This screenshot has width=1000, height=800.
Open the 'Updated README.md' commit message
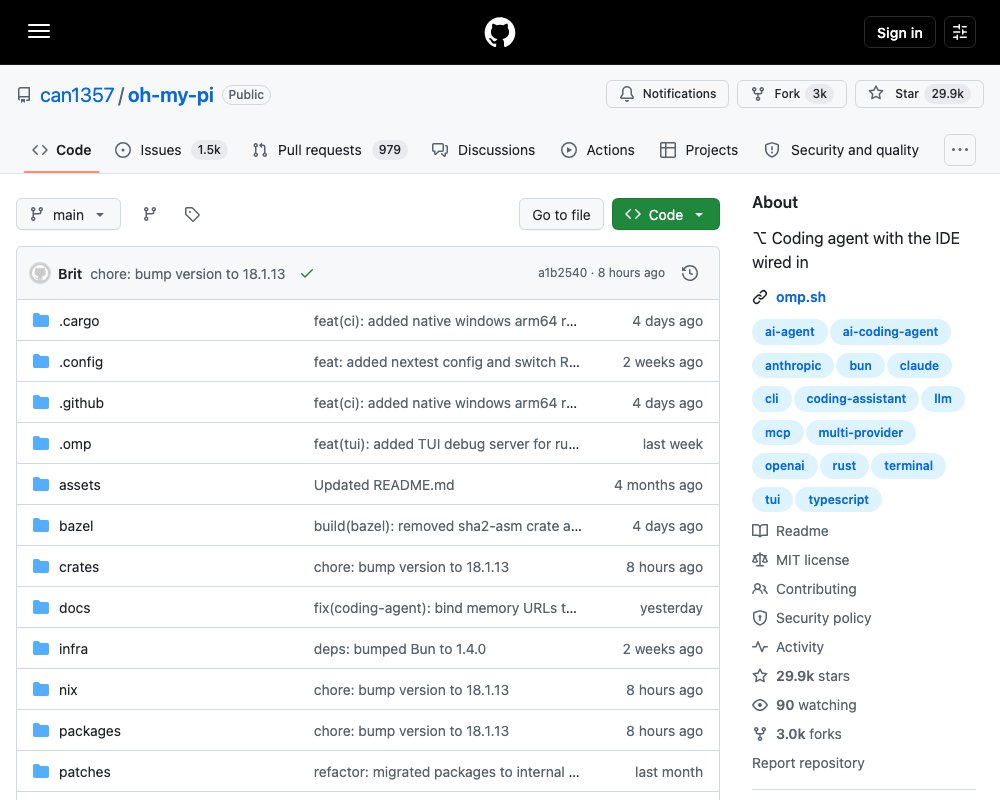[384, 485]
